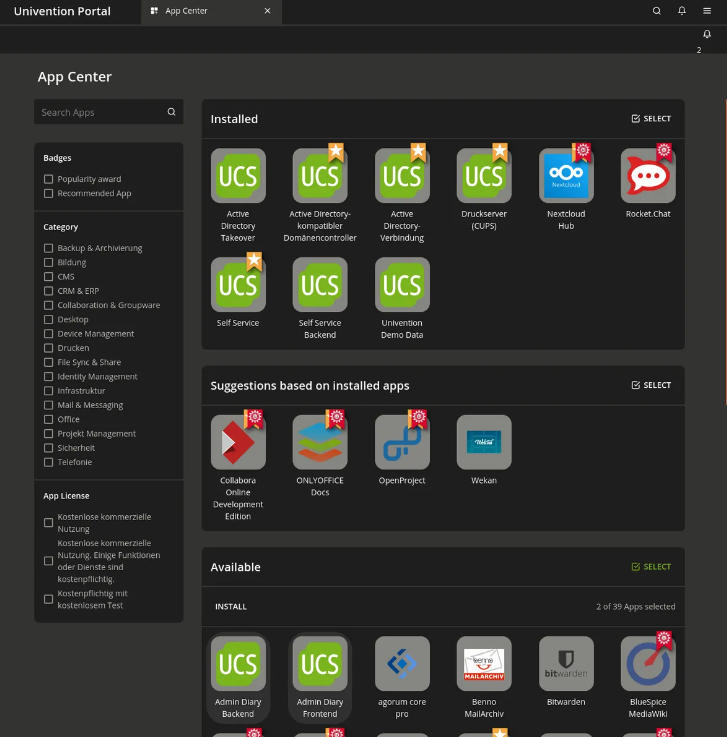The height and width of the screenshot is (737, 727).
Task: Check the Desktop category
Action: click(x=48, y=320)
